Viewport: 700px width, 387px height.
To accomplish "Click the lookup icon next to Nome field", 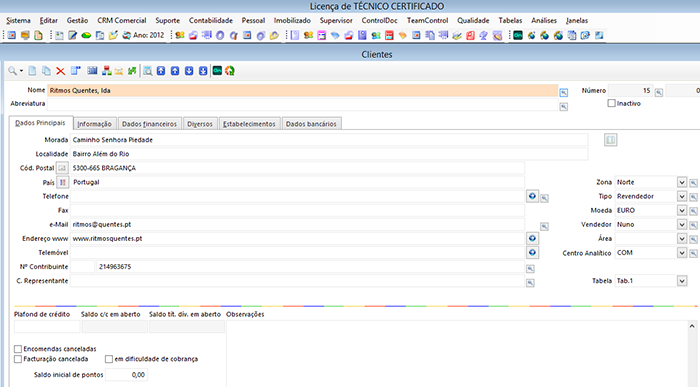I will (x=564, y=92).
